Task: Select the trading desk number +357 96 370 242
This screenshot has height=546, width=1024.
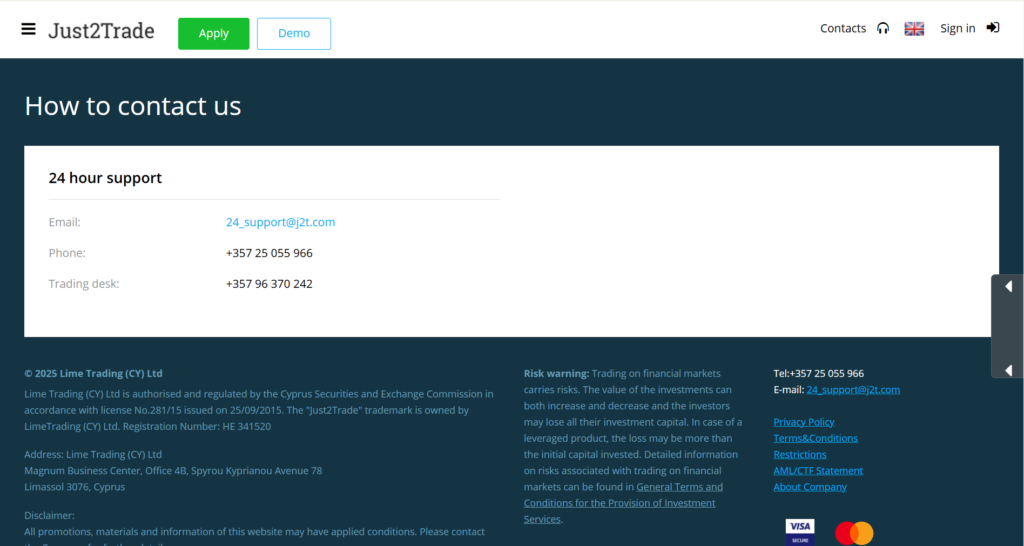Action: click(269, 284)
